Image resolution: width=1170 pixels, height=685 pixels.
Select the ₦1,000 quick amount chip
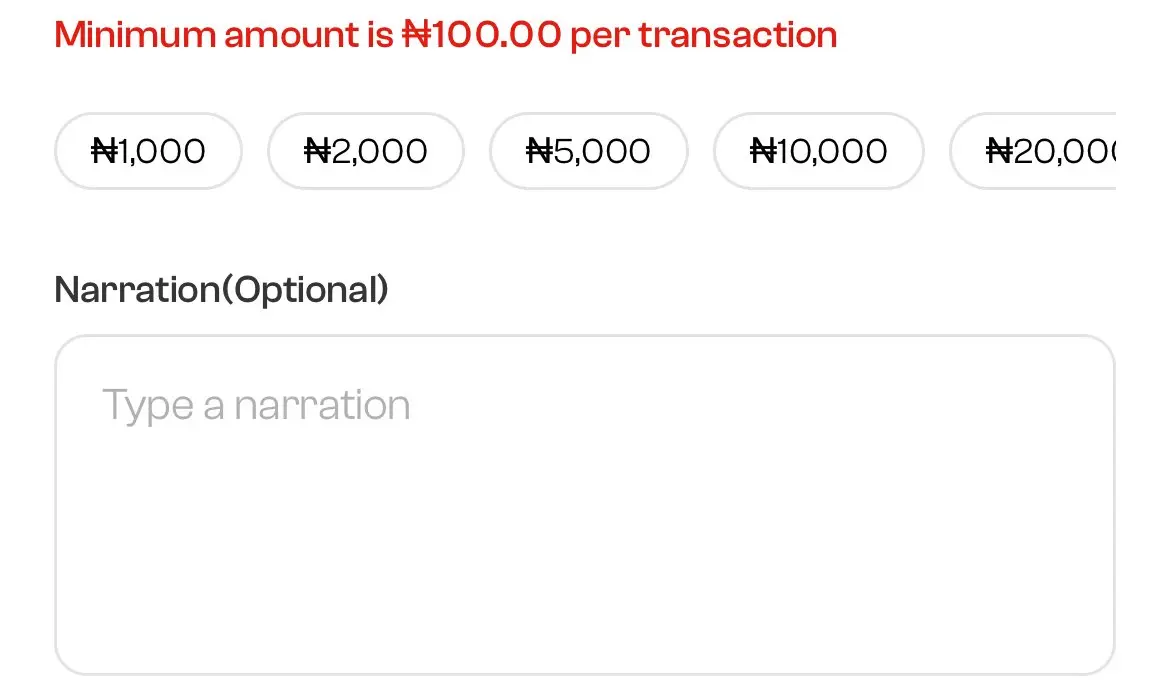click(148, 151)
